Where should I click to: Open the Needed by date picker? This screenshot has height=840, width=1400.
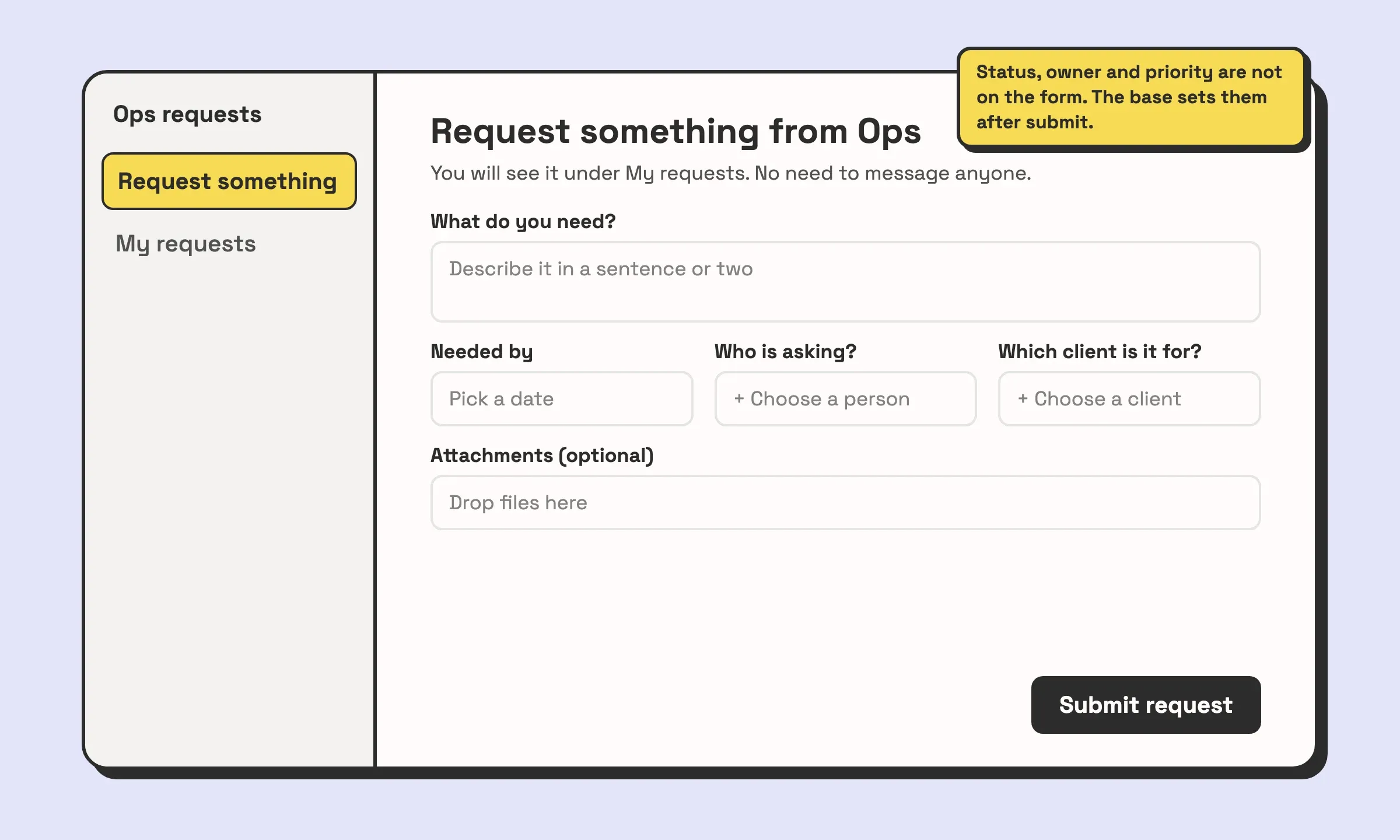[562, 399]
